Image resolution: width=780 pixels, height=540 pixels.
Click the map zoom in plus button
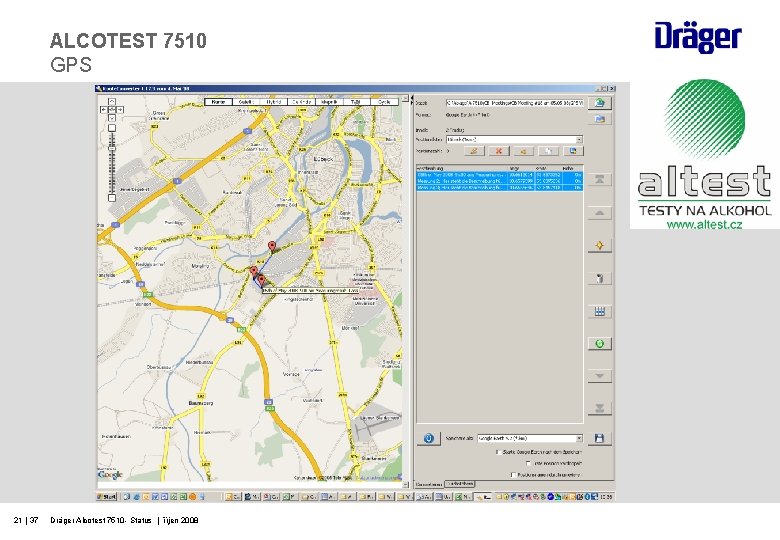[112, 128]
